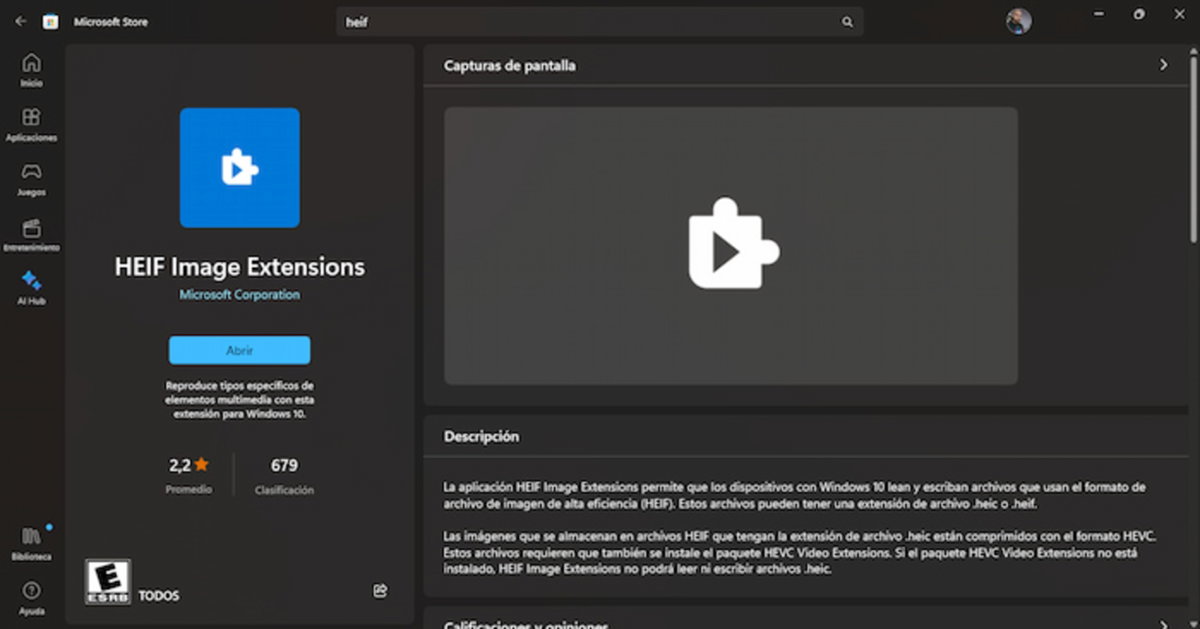This screenshot has height=629, width=1200.
Task: Select the 679 Clasificación rating count
Action: (283, 475)
